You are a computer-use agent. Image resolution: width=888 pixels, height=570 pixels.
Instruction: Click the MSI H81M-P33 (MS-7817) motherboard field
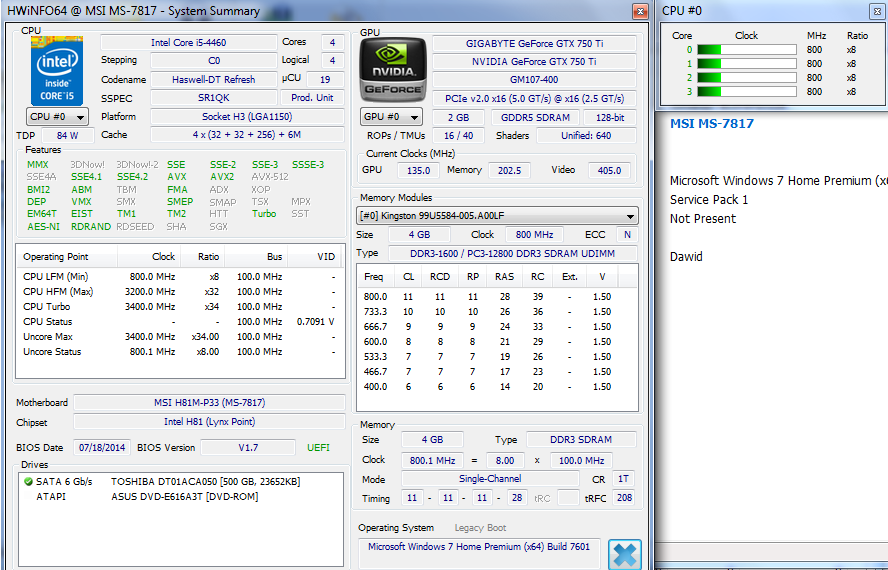pyautogui.click(x=210, y=403)
